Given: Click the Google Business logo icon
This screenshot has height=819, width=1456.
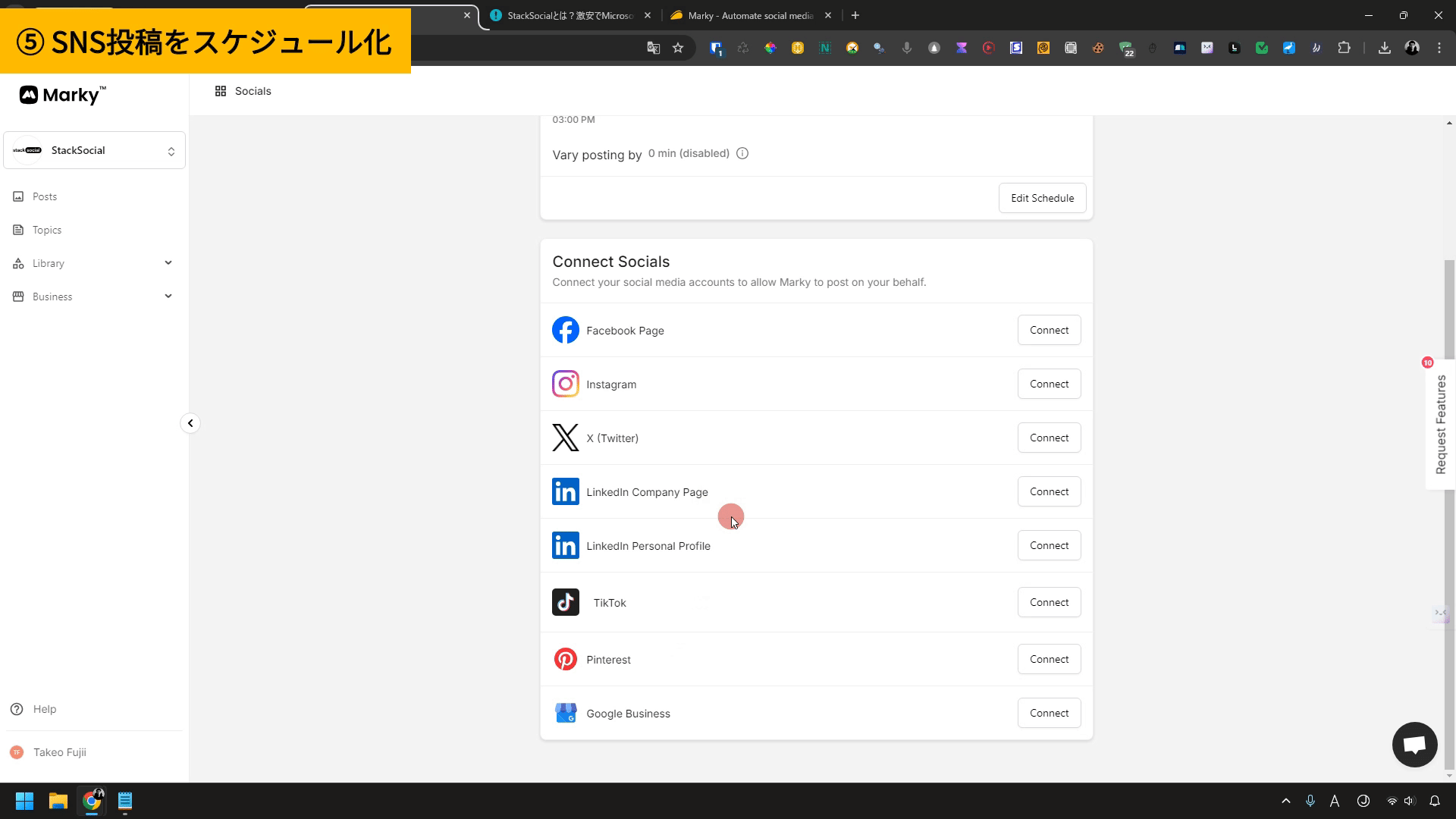Looking at the screenshot, I should tap(565, 713).
